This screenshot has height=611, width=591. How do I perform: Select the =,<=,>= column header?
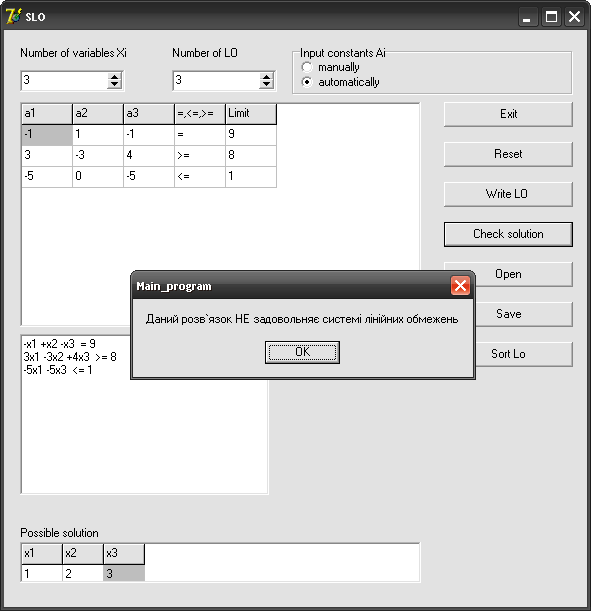[200, 114]
